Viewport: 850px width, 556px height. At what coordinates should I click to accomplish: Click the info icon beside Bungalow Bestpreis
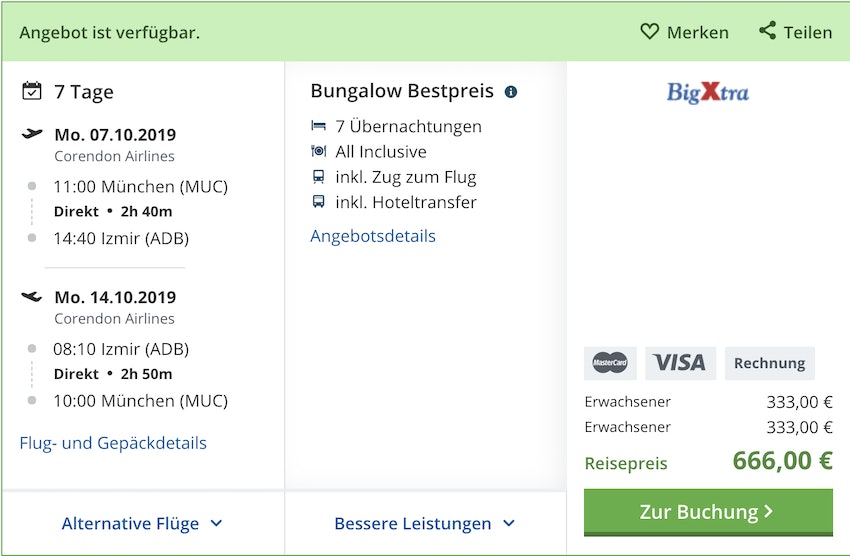point(511,92)
